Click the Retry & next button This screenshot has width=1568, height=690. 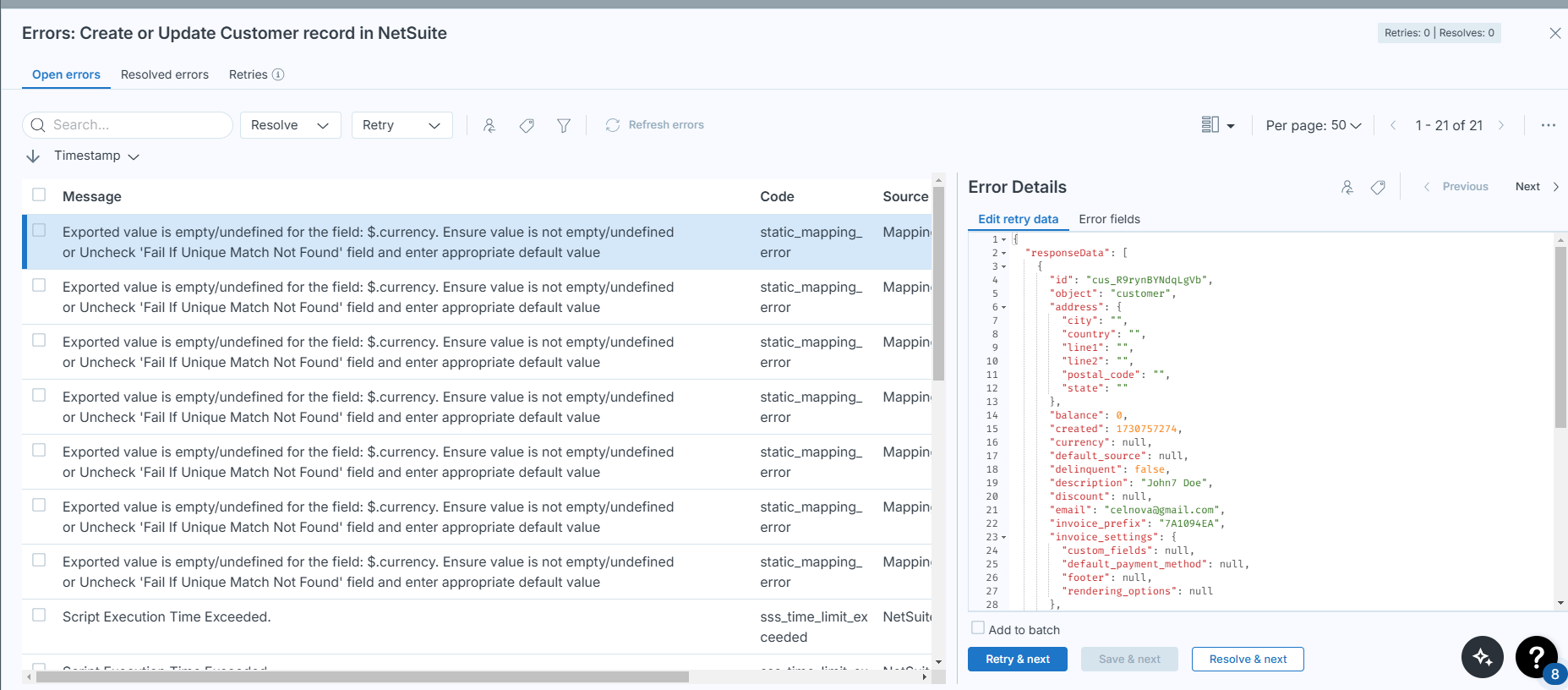click(1017, 660)
